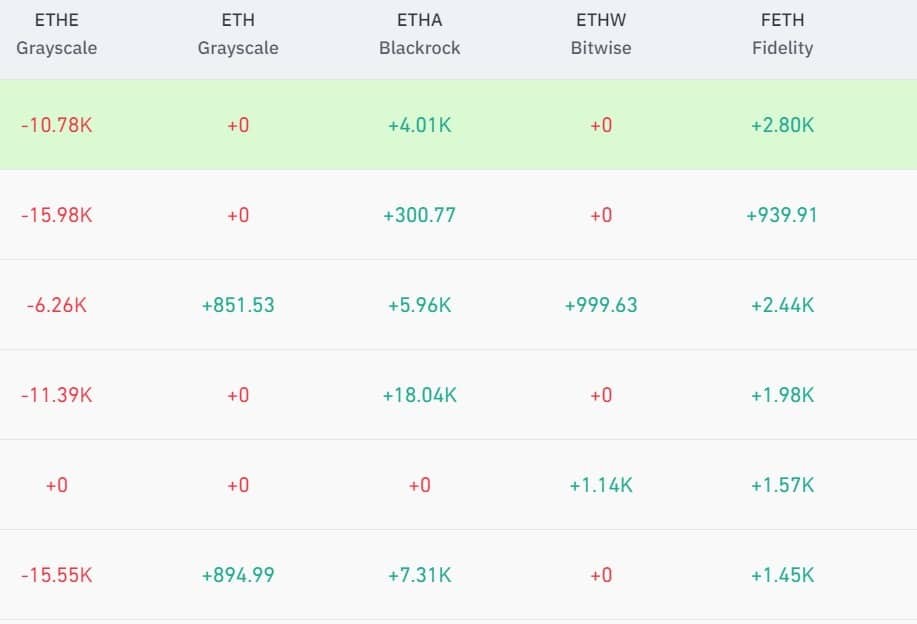Click the +939.91 Fidelity value
The image size is (917, 624).
coord(782,215)
